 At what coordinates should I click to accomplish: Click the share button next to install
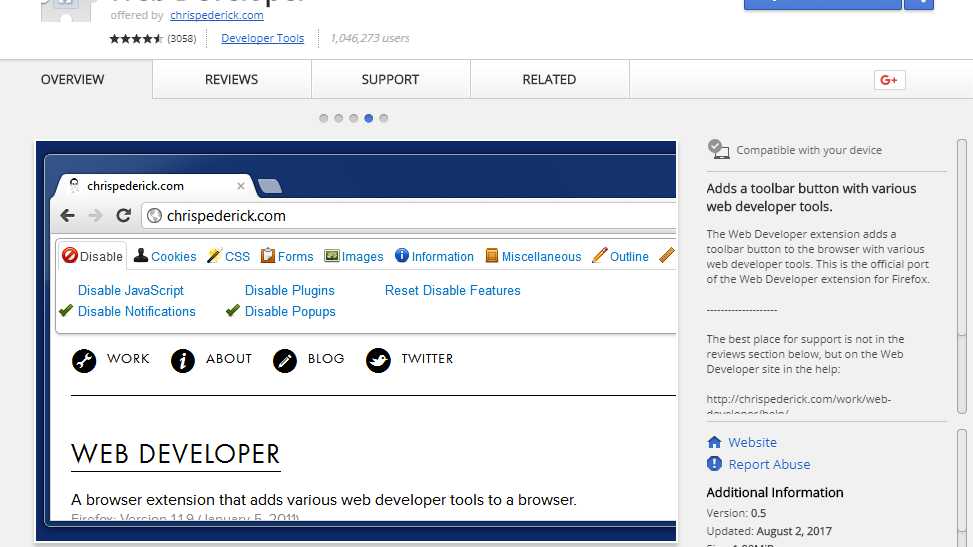[919, 4]
